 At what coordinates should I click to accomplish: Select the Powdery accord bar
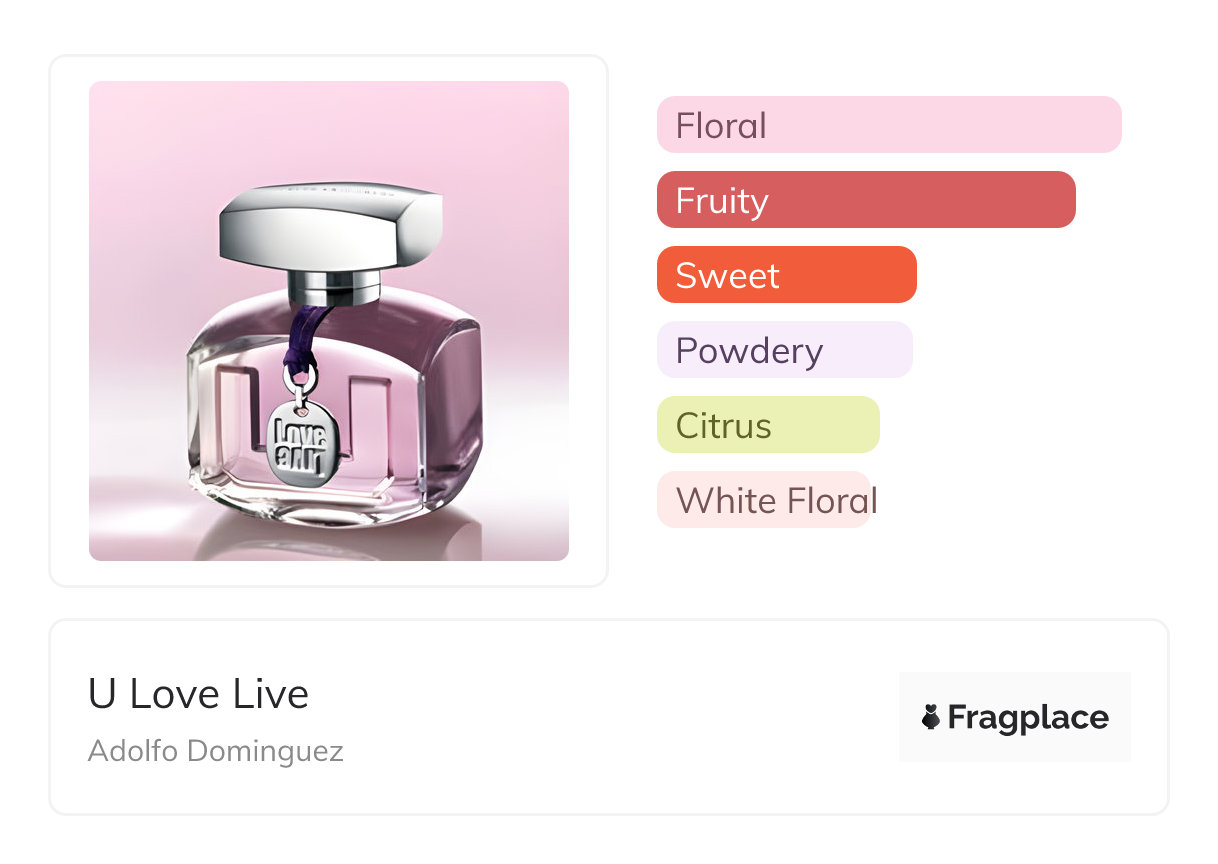(x=784, y=350)
